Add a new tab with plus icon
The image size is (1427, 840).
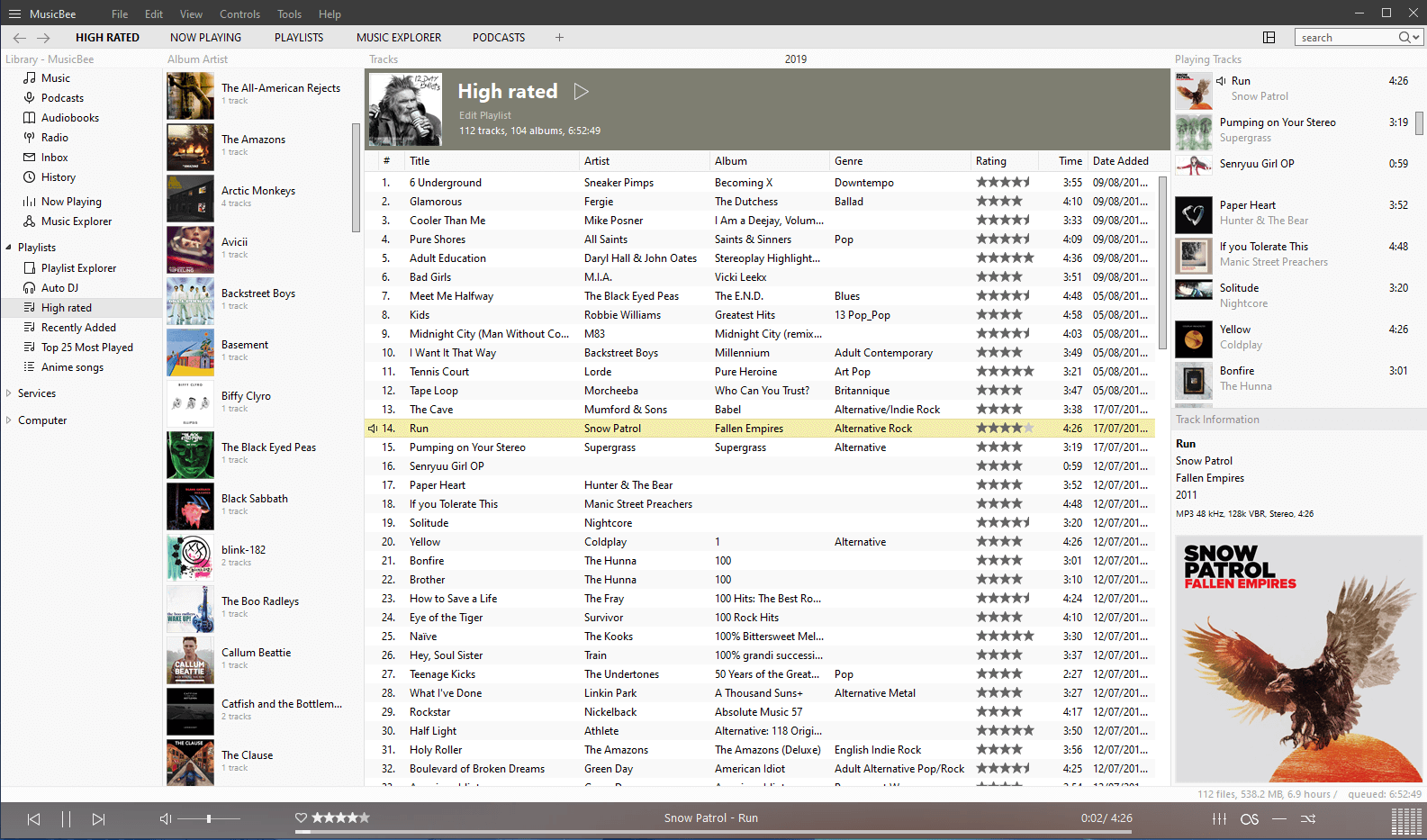559,37
